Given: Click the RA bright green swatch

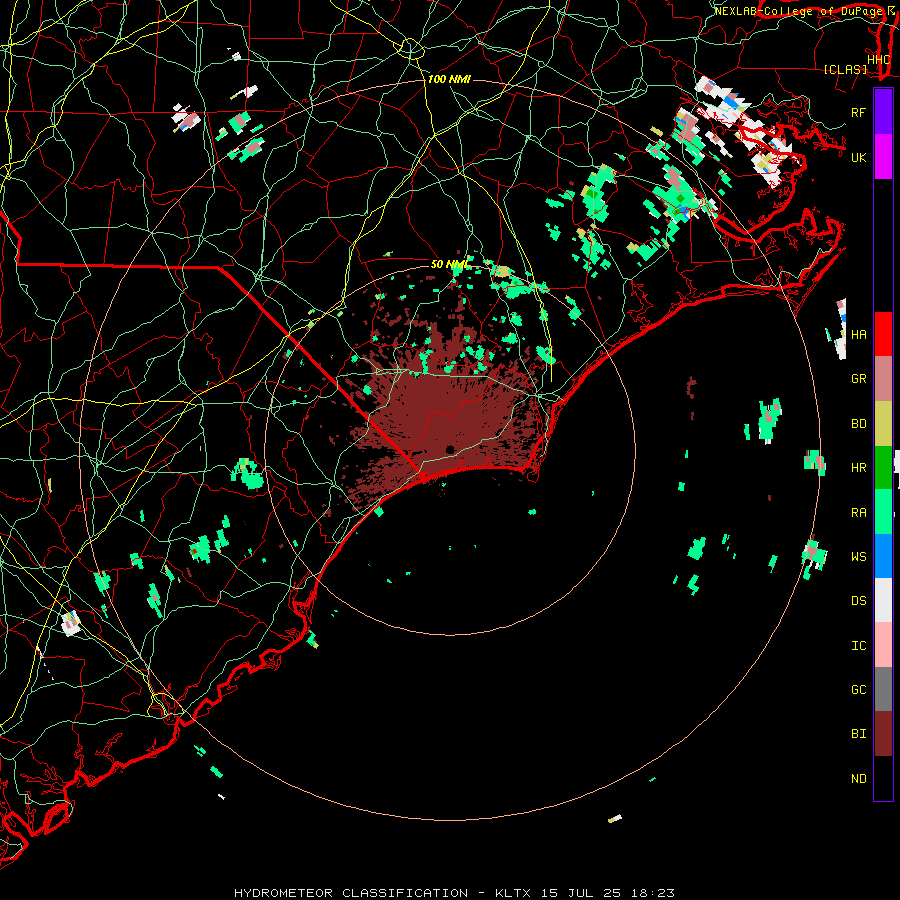Looking at the screenshot, I should click(883, 511).
